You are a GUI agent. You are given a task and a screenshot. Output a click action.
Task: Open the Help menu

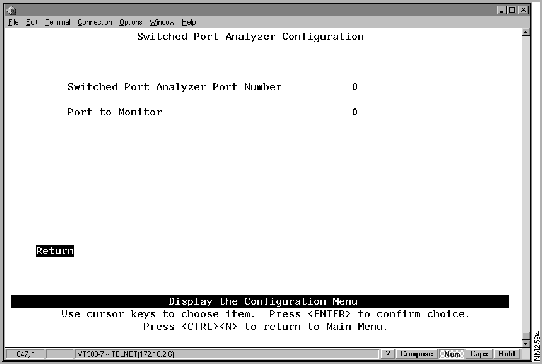189,22
